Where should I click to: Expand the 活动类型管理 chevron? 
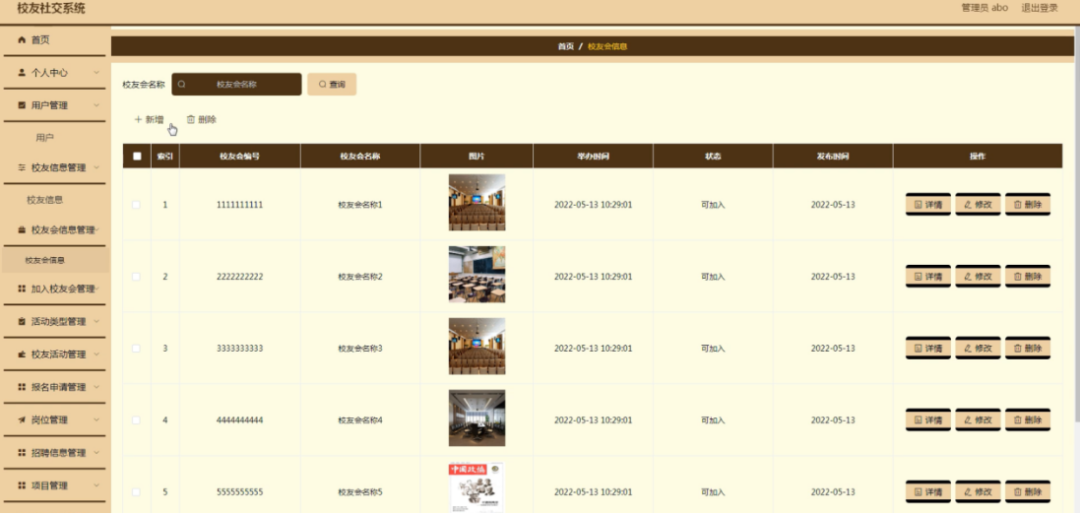pyautogui.click(x=96, y=322)
